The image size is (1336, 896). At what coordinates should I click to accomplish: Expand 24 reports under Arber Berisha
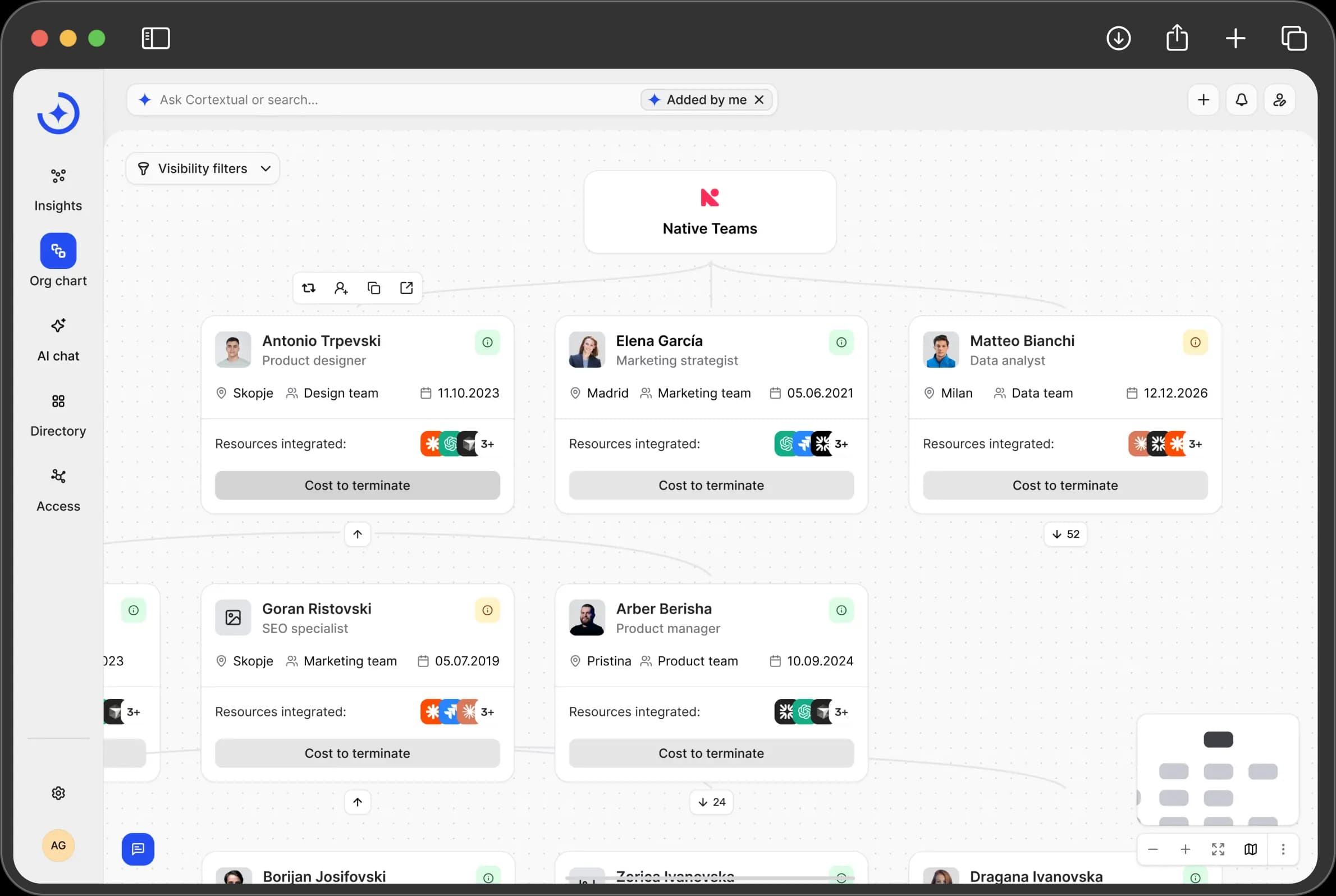point(711,802)
